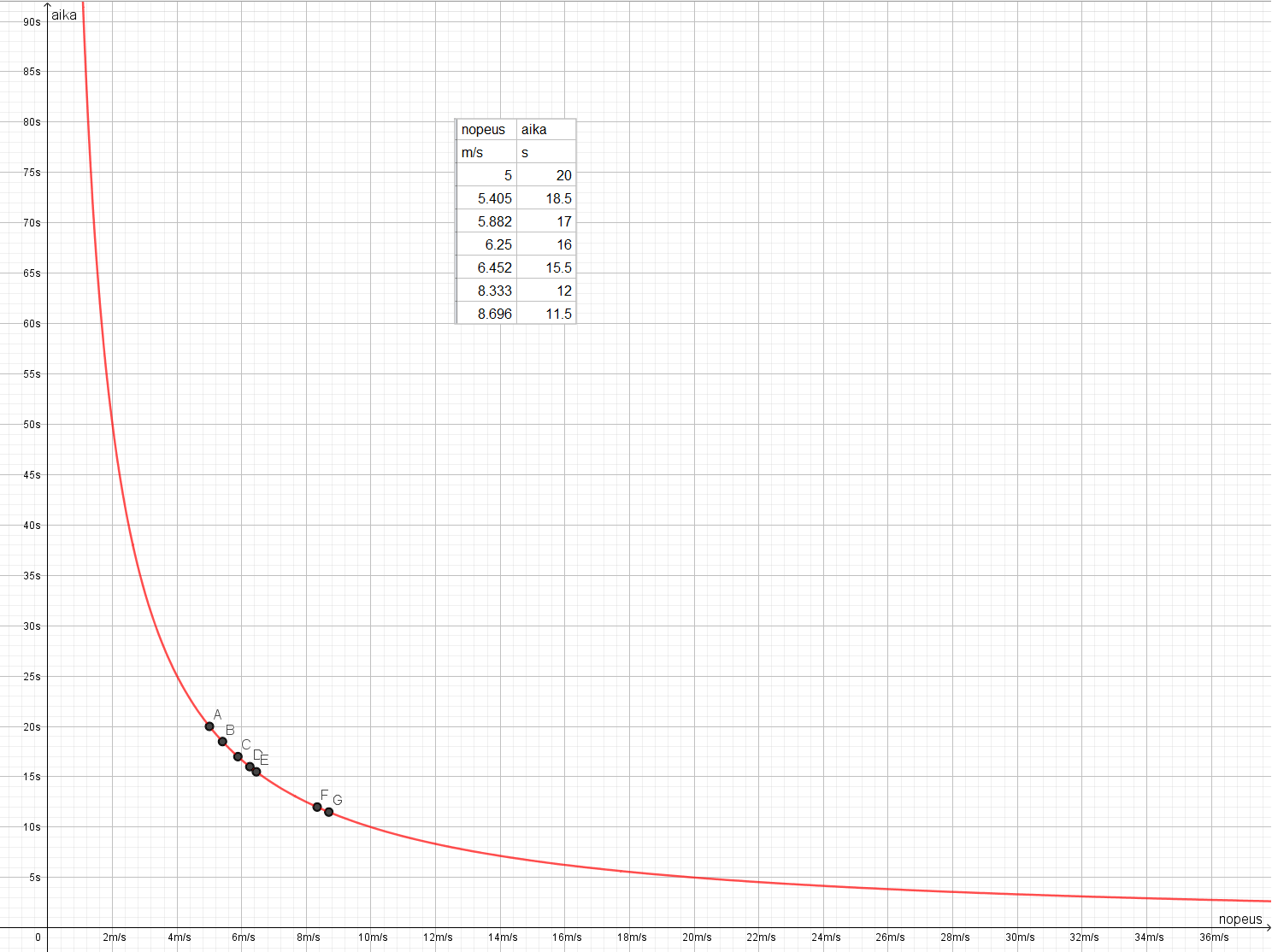Select the s unit cell

click(523, 152)
